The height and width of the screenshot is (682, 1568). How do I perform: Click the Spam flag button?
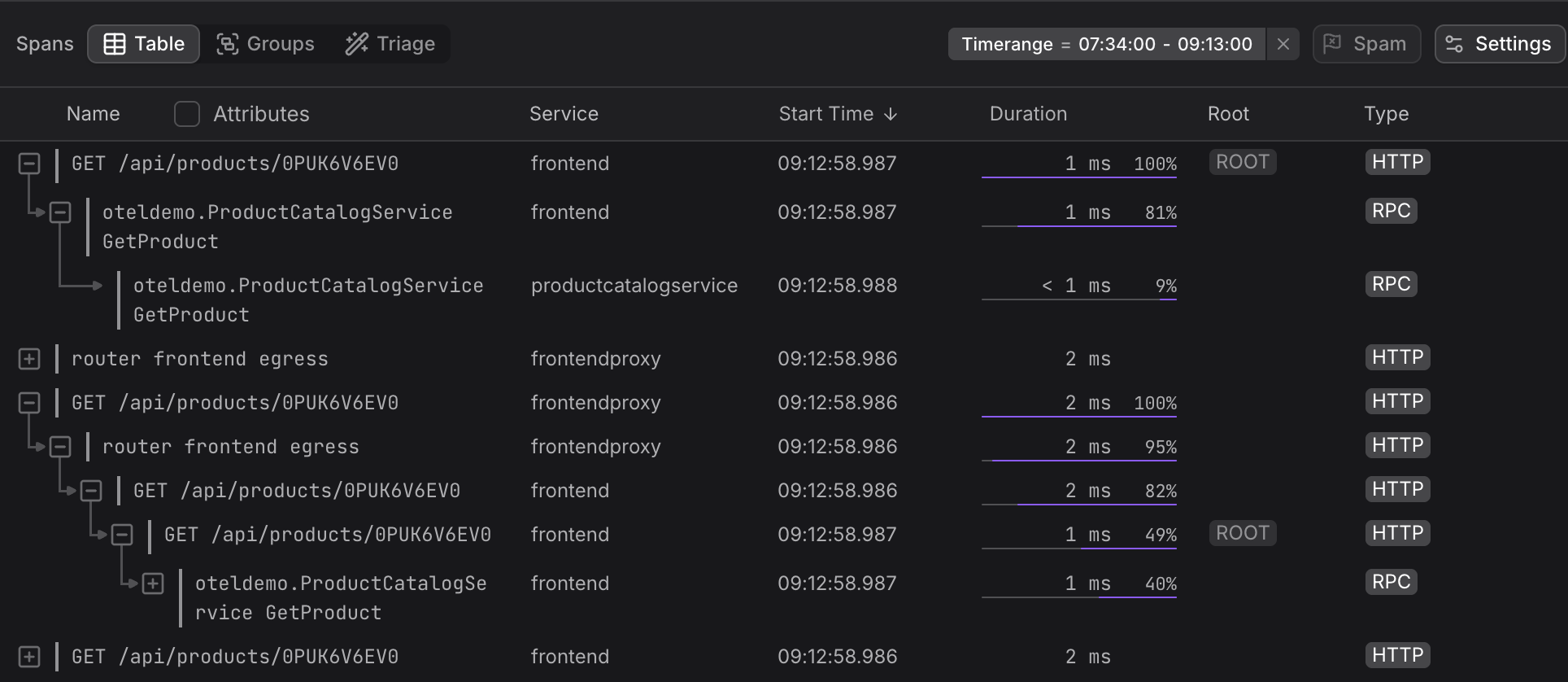[1366, 44]
